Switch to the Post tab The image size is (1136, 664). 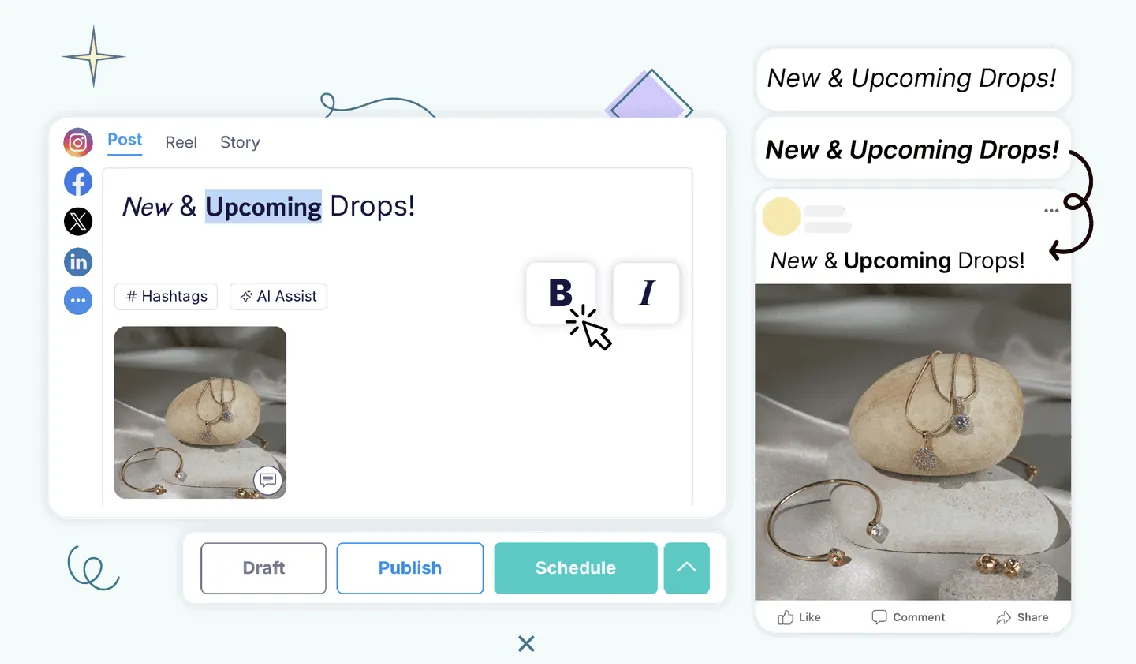click(125, 140)
